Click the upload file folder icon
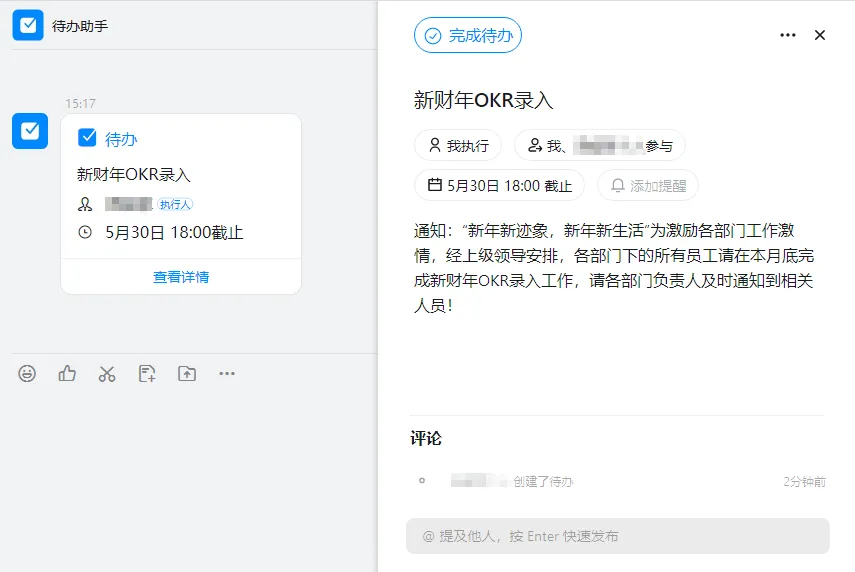The image size is (855, 572). click(187, 374)
